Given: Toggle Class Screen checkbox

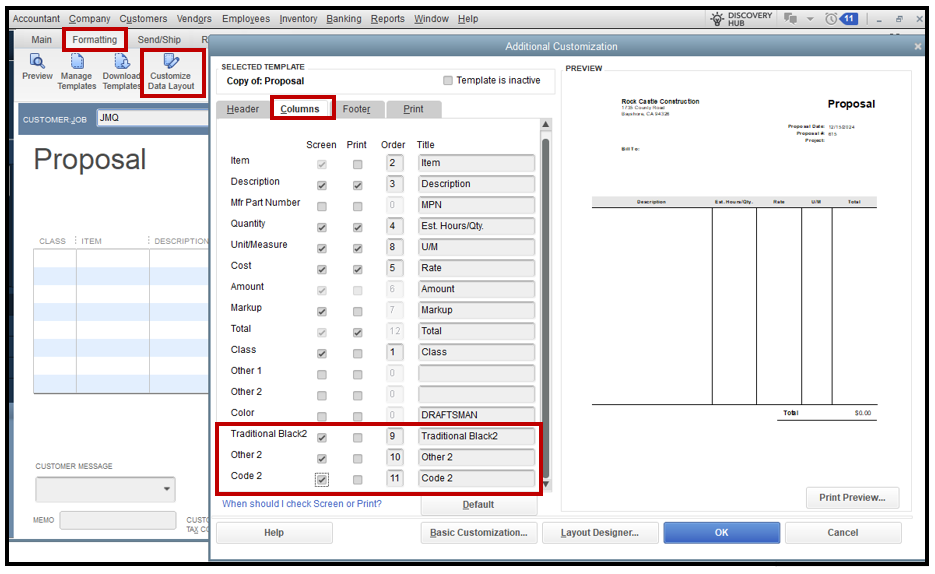Looking at the screenshot, I should [322, 353].
